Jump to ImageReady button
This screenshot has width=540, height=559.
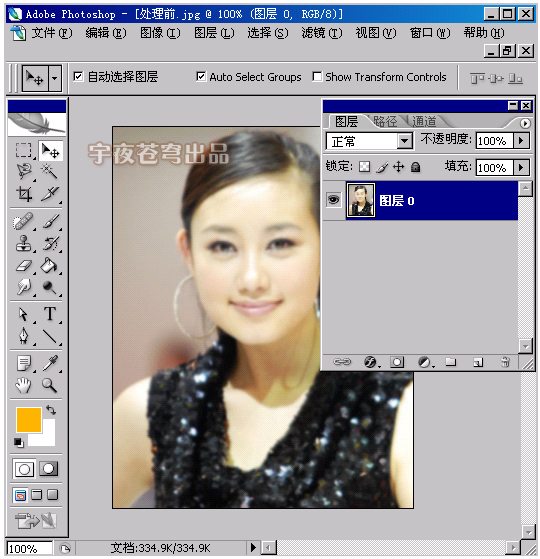(x=36, y=520)
